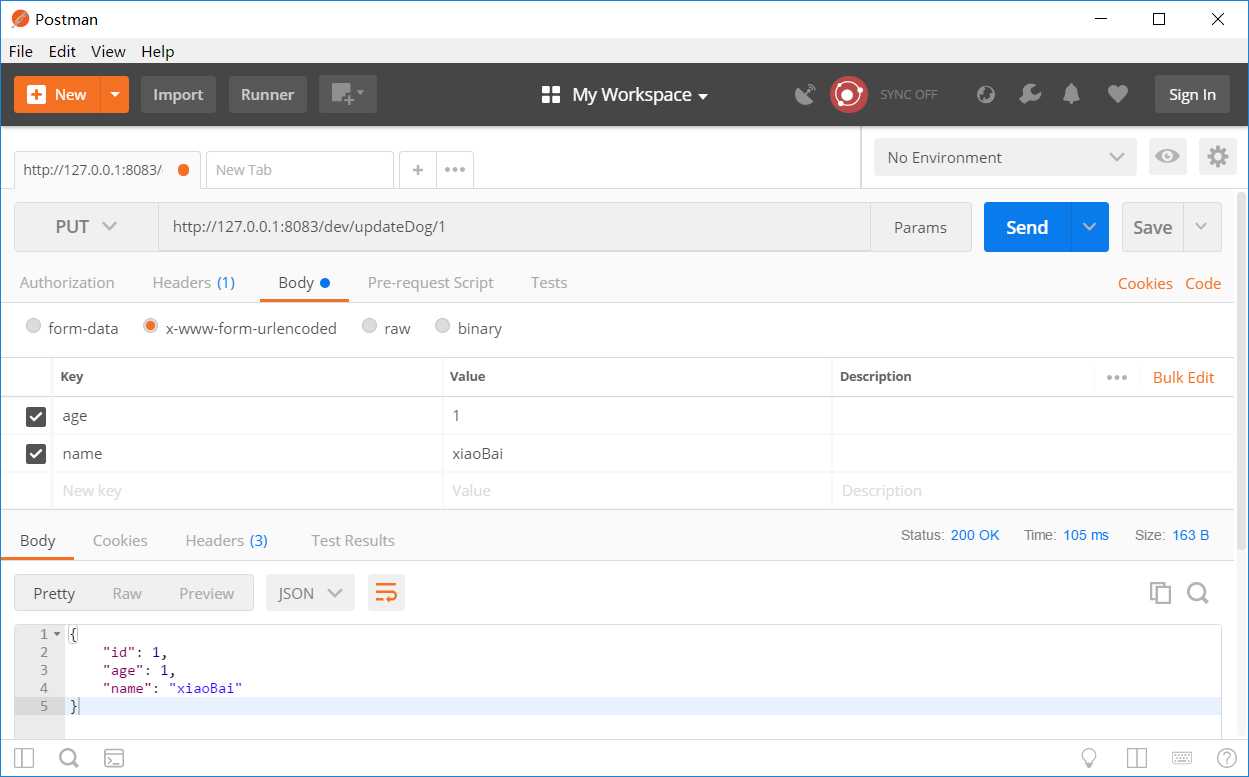Open tab options three dots menu
Viewport: 1249px width, 777px height.
coord(455,170)
